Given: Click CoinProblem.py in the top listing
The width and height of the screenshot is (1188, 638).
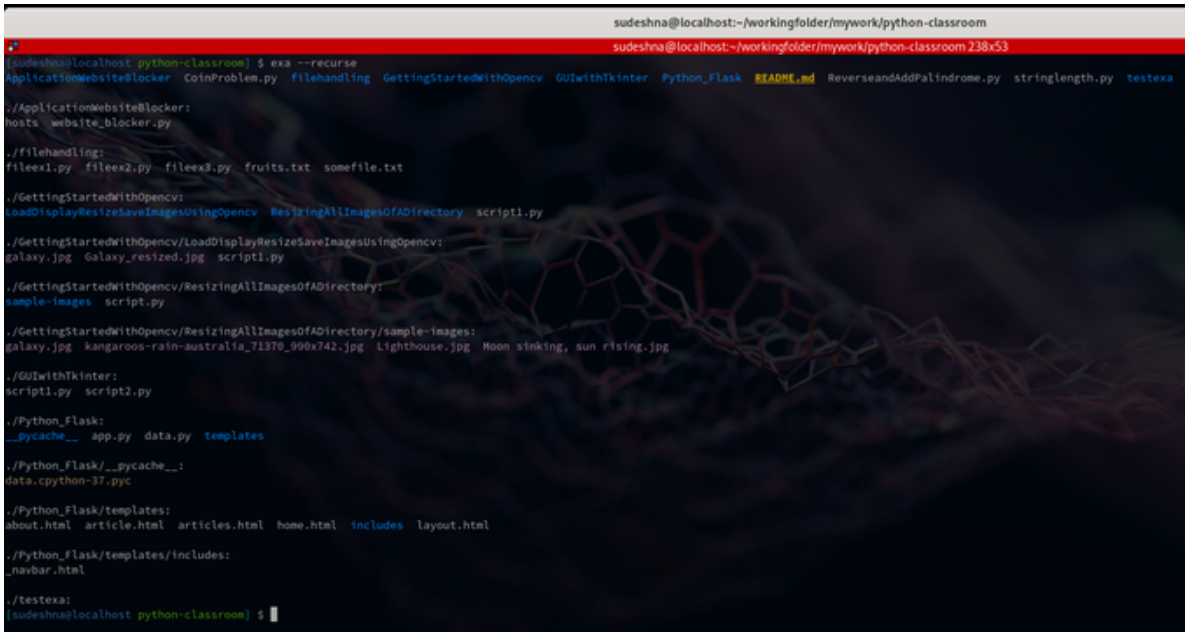Looking at the screenshot, I should (x=231, y=78).
